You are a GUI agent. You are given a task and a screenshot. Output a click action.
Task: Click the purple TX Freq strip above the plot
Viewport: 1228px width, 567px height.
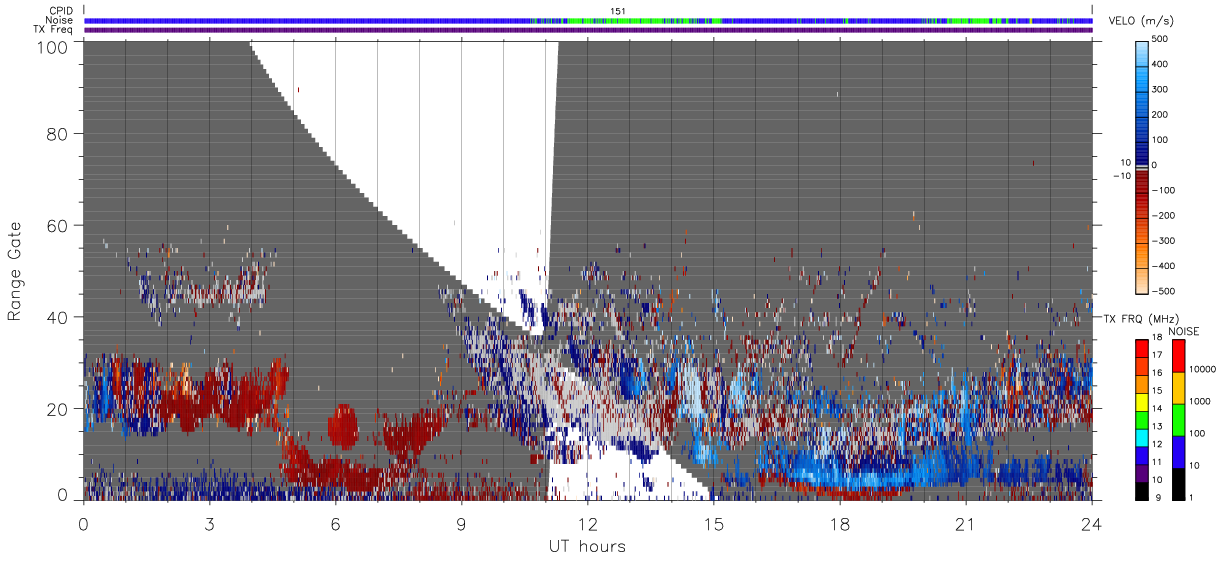(588, 30)
